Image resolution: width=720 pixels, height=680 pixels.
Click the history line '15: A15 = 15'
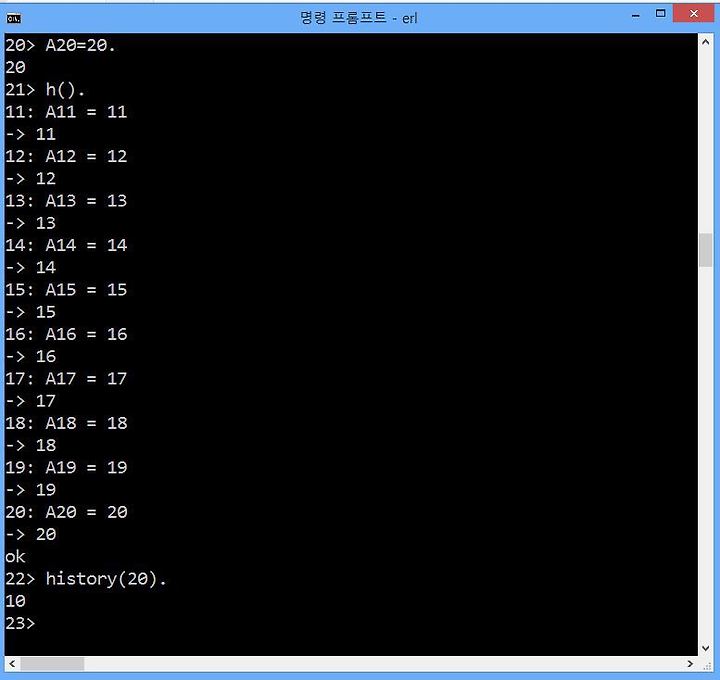tap(66, 290)
